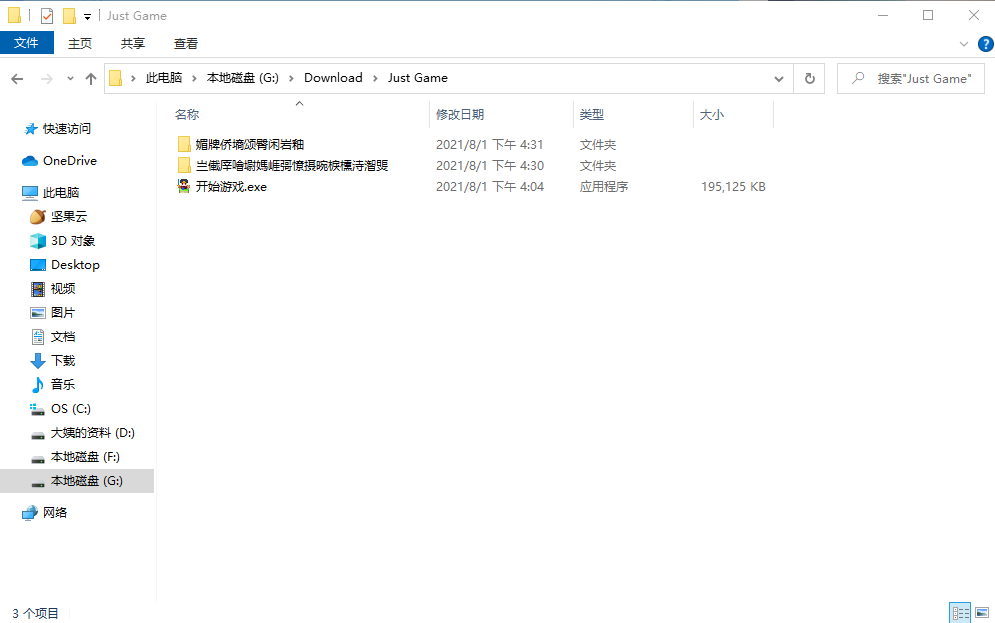Click the search 'Just Game' input field
Image resolution: width=995 pixels, height=623 pixels.
pyautogui.click(x=911, y=79)
